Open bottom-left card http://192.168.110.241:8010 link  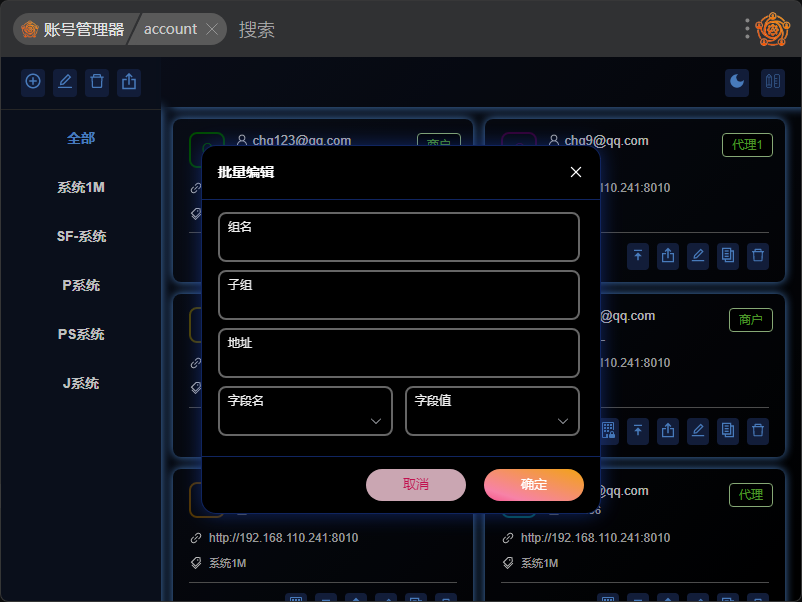pos(283,538)
